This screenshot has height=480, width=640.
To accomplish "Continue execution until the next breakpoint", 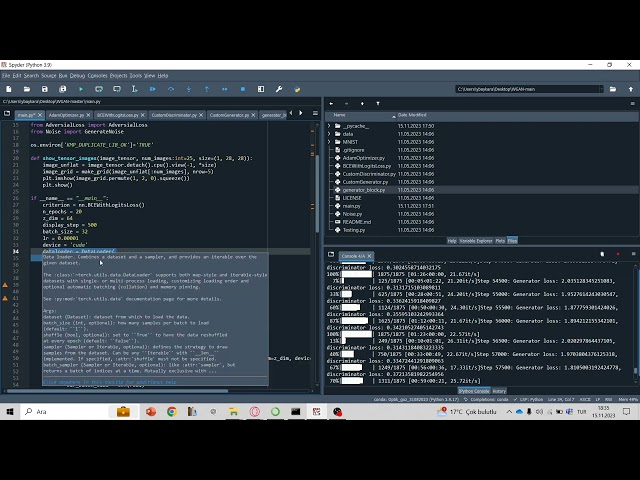I will (x=224, y=89).
